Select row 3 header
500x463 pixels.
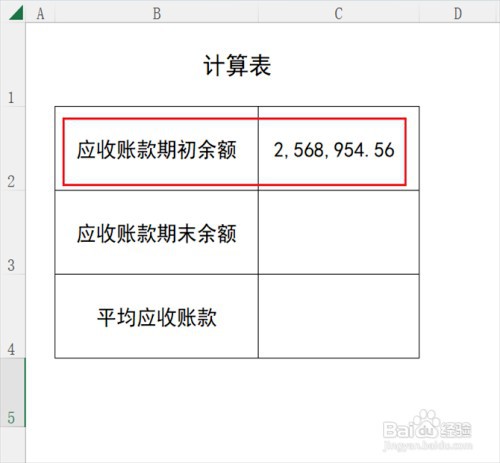point(13,232)
